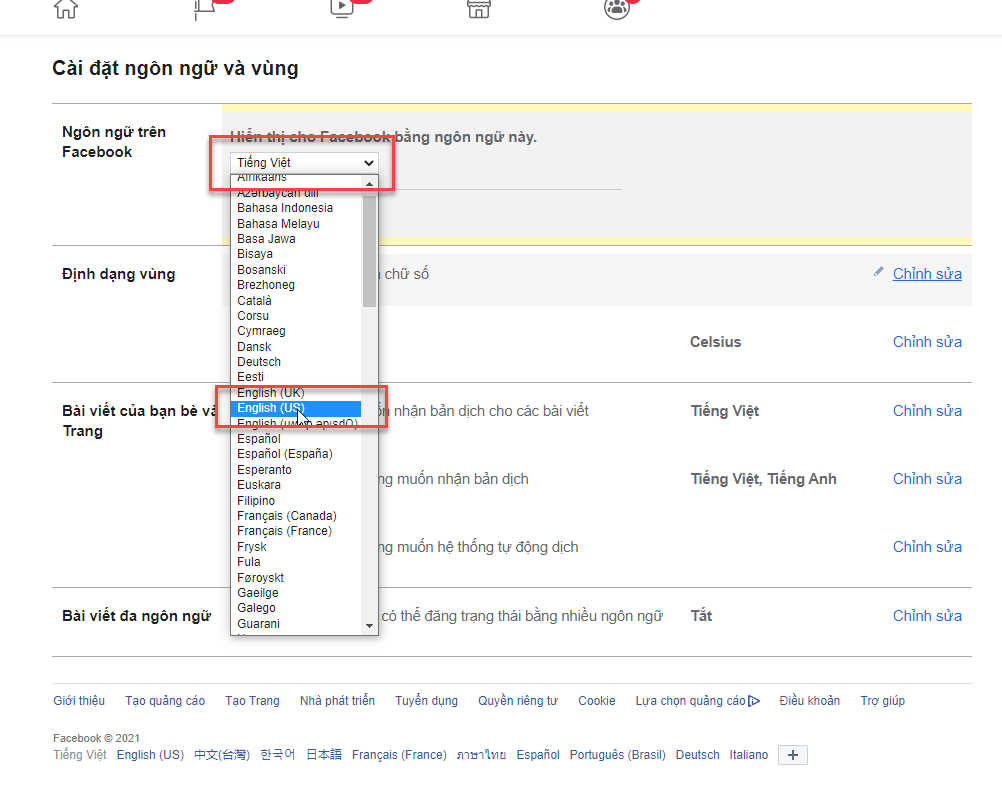The width and height of the screenshot is (1002, 794).
Task: Open Nhà phát triển footer link
Action: point(337,701)
